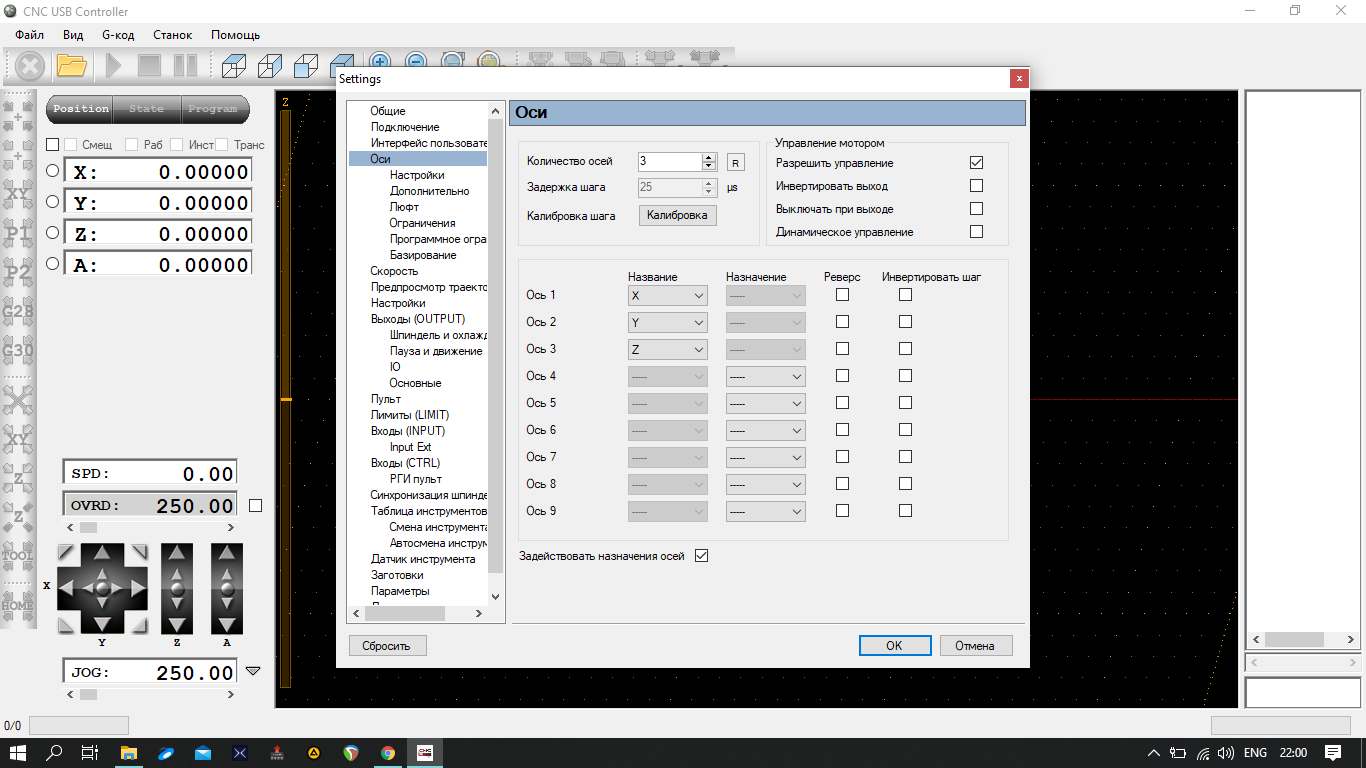This screenshot has height=768, width=1366.
Task: Open Назначение dropdown for Ось 9
Action: point(766,511)
